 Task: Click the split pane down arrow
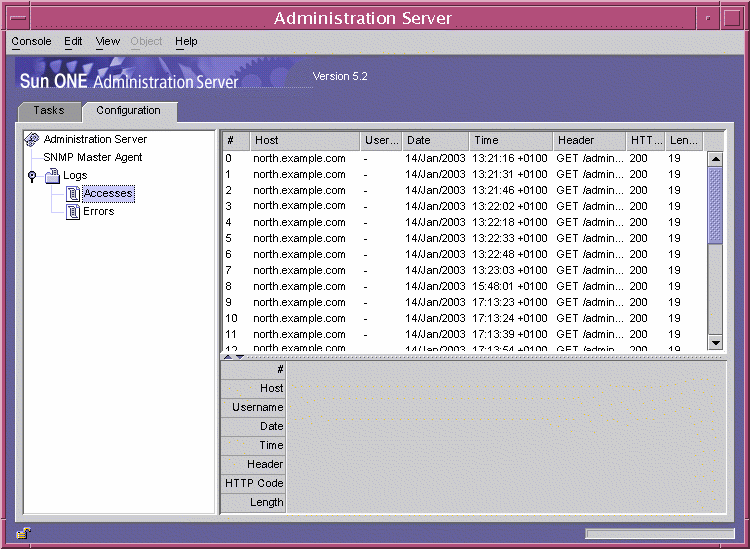240,357
